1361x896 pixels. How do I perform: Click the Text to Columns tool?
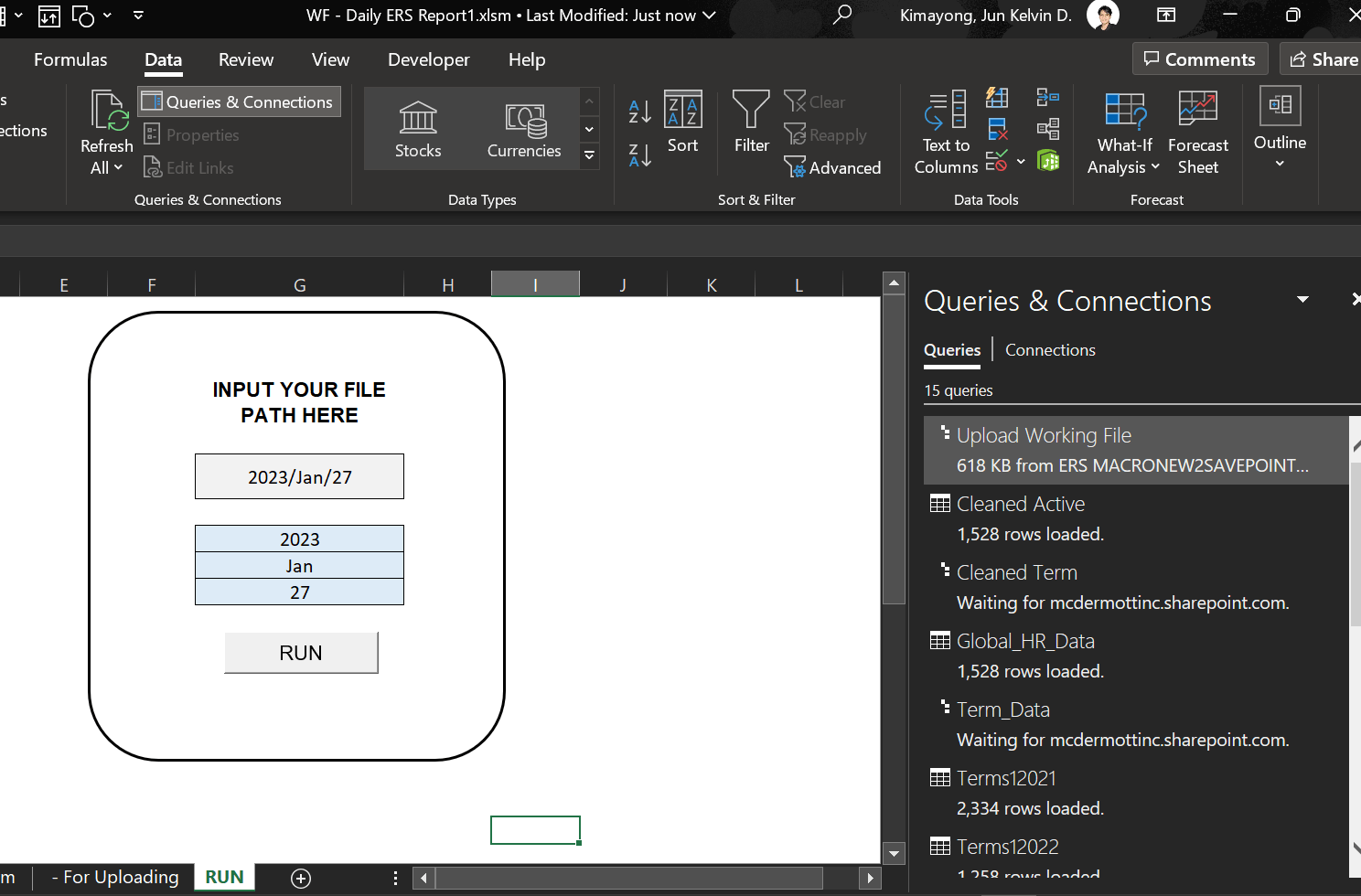pos(946,133)
